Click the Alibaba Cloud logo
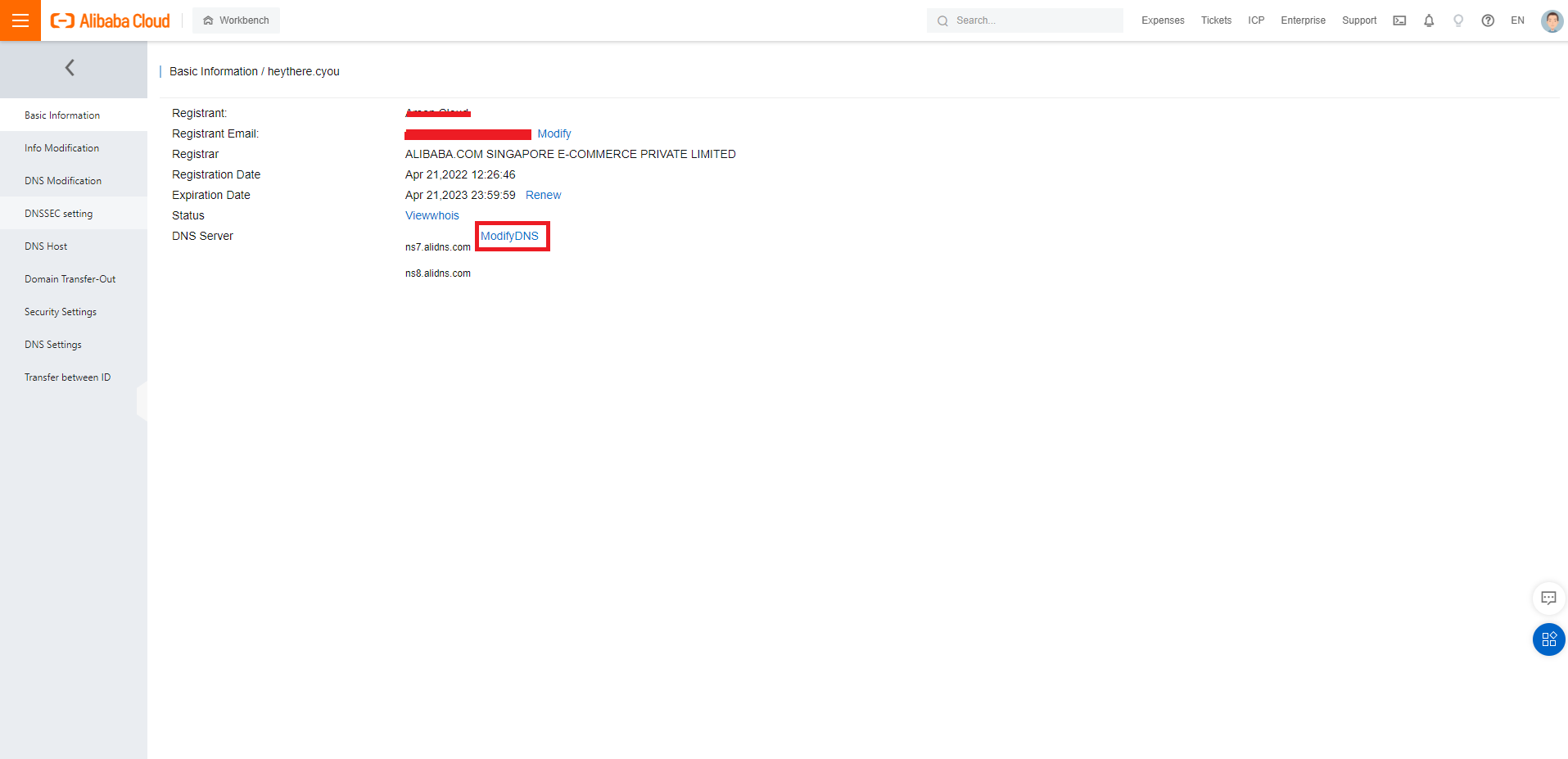This screenshot has height=759, width=1568. [111, 20]
